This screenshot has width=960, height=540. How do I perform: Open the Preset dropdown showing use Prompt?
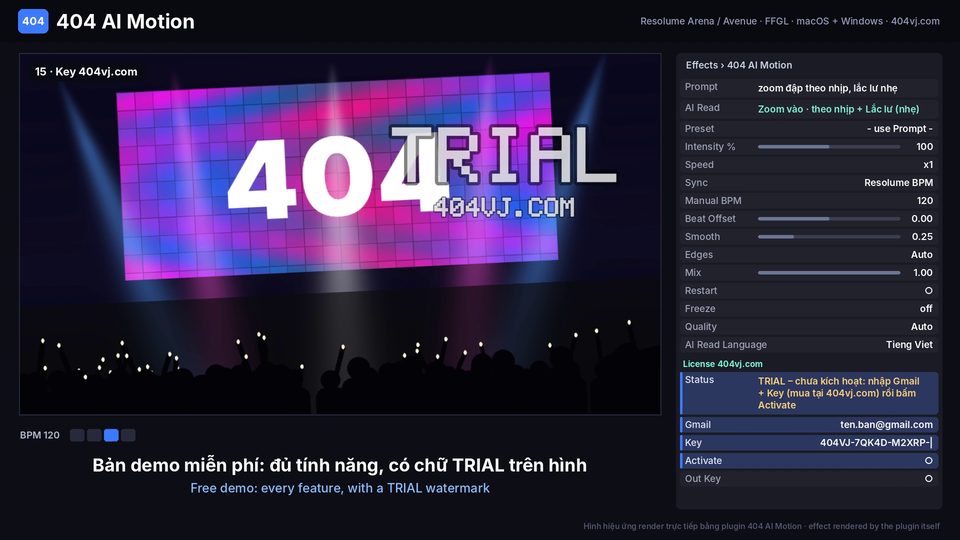899,129
